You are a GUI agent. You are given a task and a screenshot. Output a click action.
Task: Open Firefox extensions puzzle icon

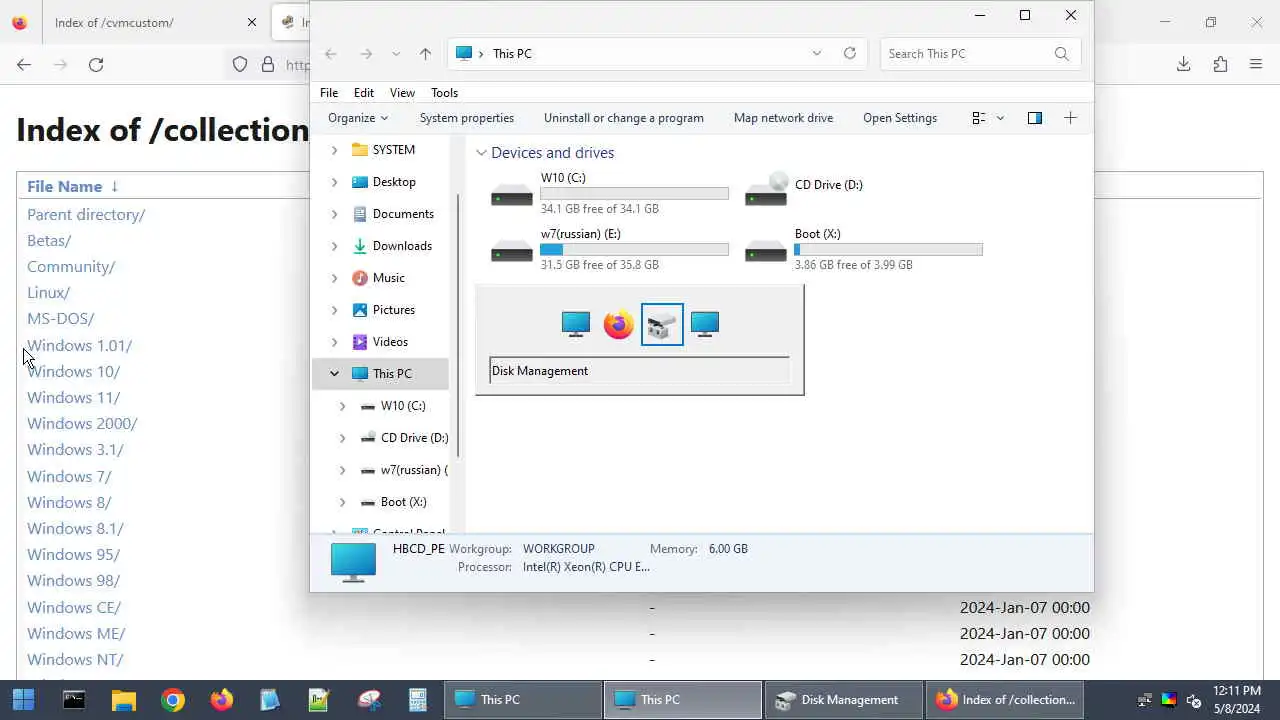(1220, 64)
